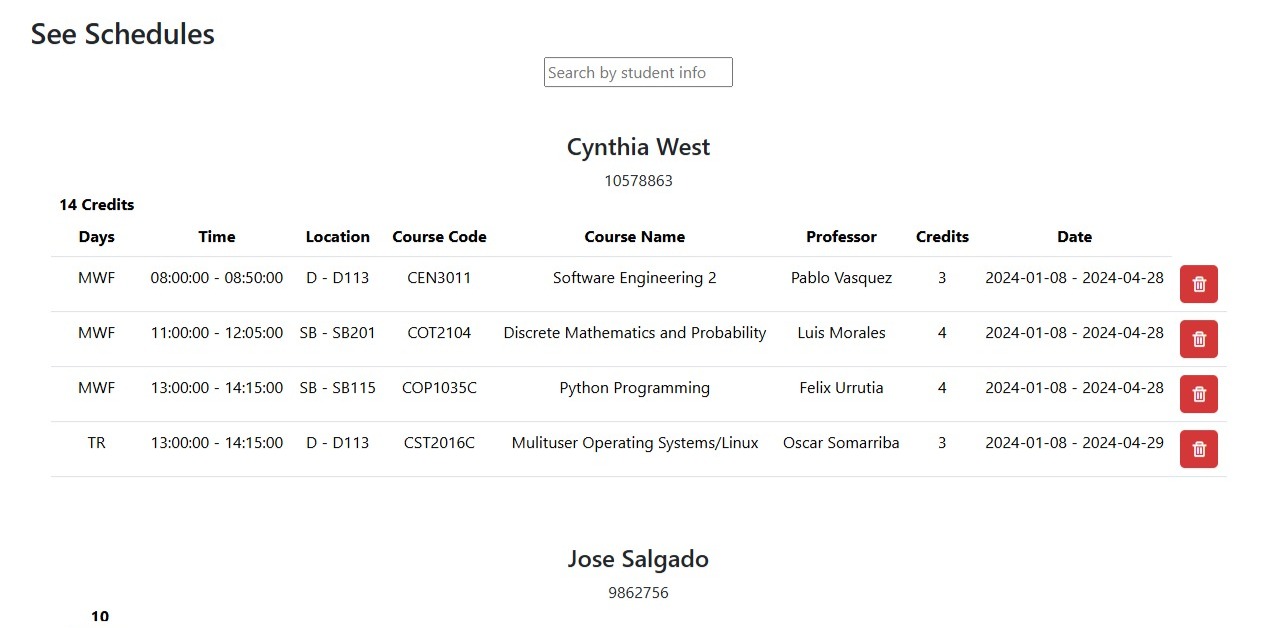Delete the Software Engineering 2 course row

click(x=1198, y=284)
